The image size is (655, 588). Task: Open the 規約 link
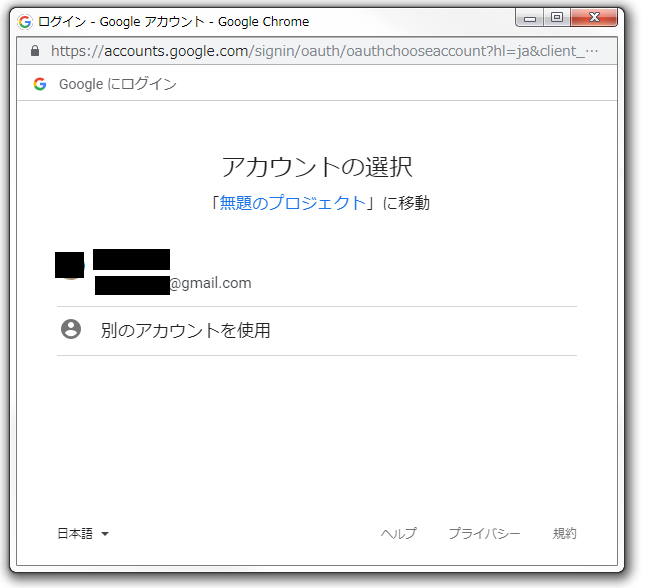tap(565, 533)
